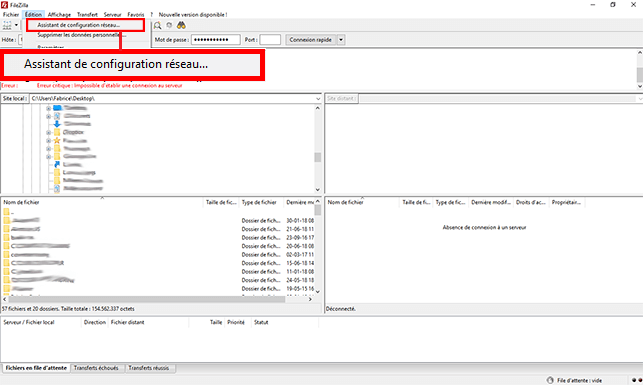This screenshot has width=643, height=385.
Task: Choose Assistant de configuration réseau... in Édition menu
Action: point(85,25)
